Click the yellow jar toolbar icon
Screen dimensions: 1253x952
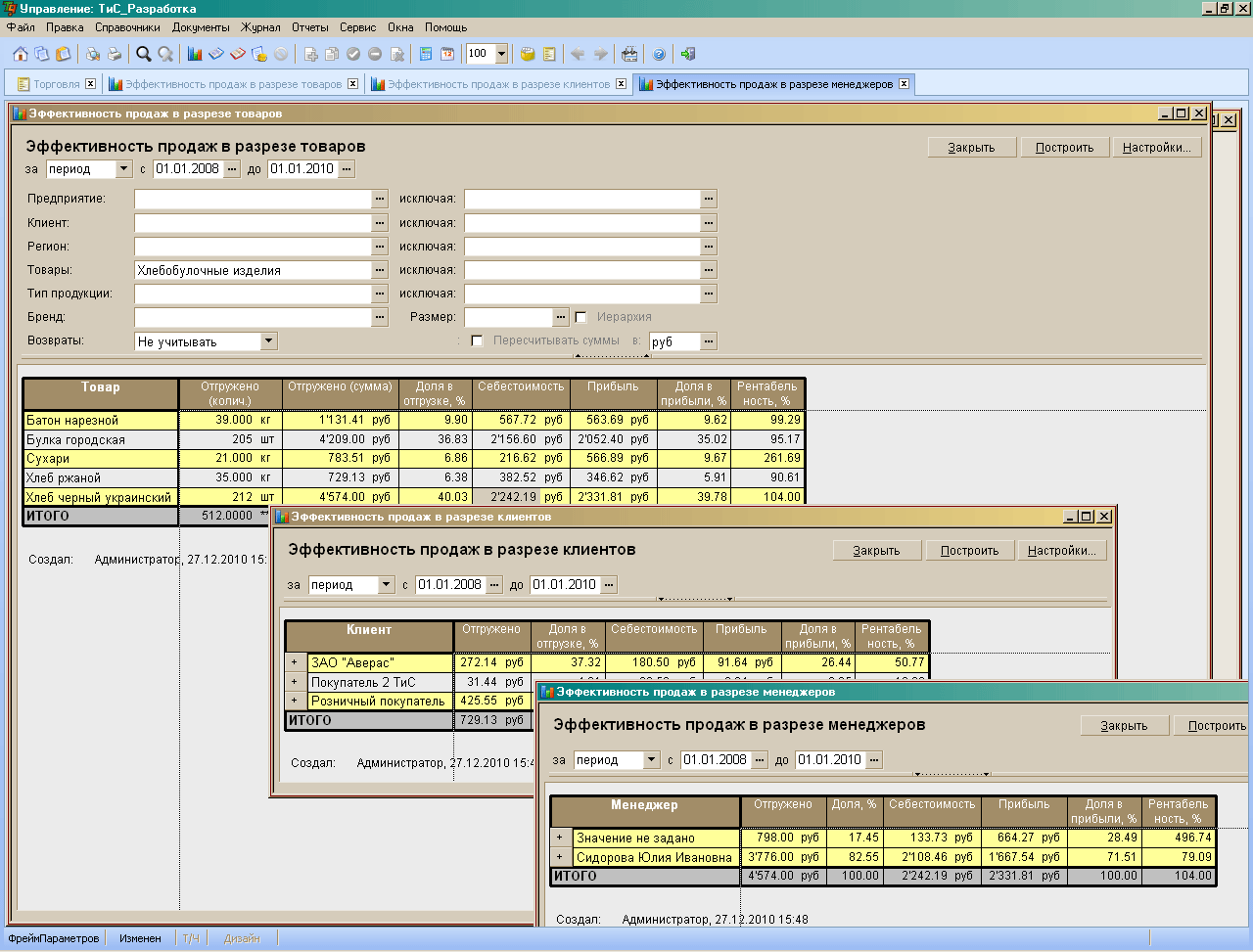coord(528,54)
